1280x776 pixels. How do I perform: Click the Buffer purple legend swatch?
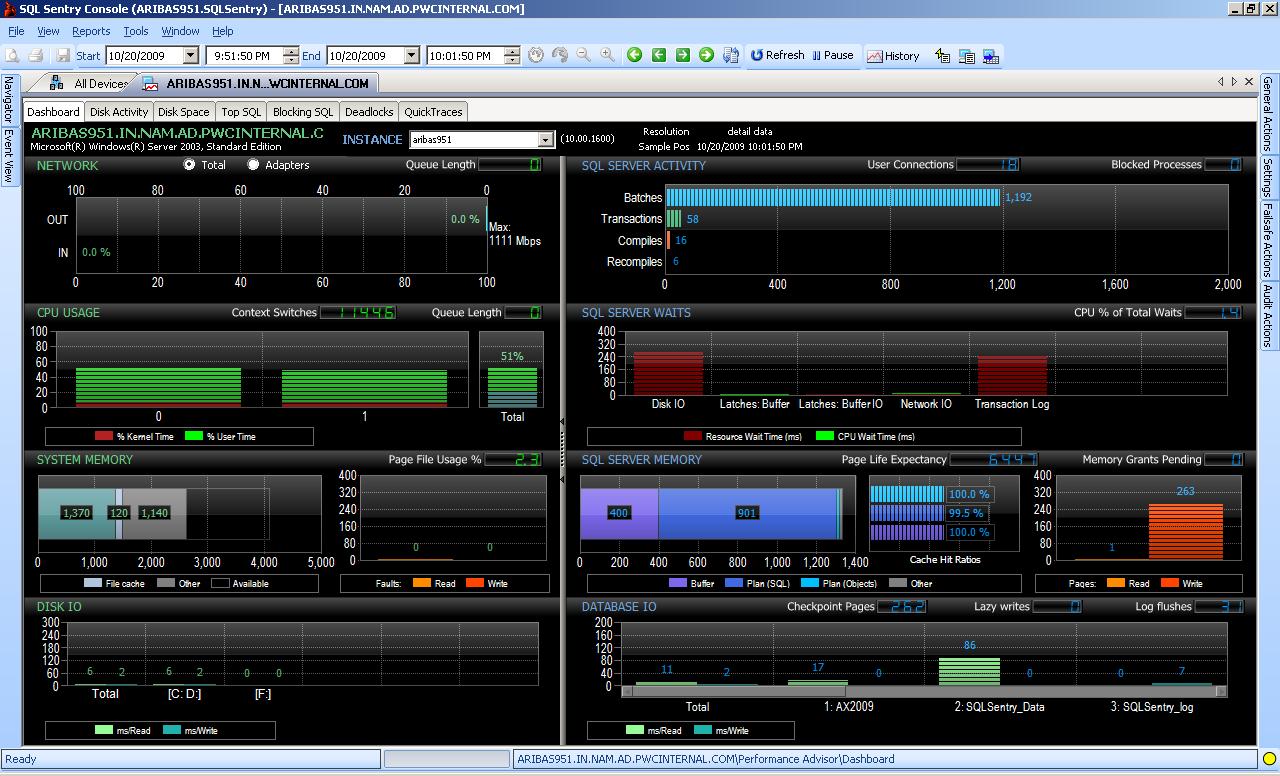[677, 583]
